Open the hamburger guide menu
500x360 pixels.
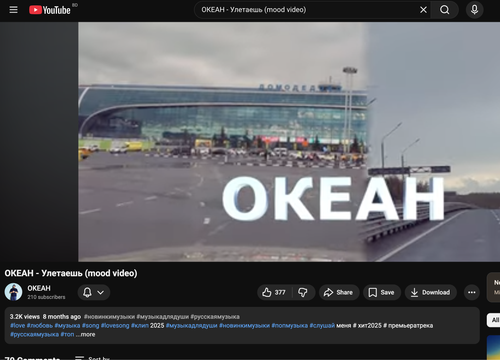(13, 10)
